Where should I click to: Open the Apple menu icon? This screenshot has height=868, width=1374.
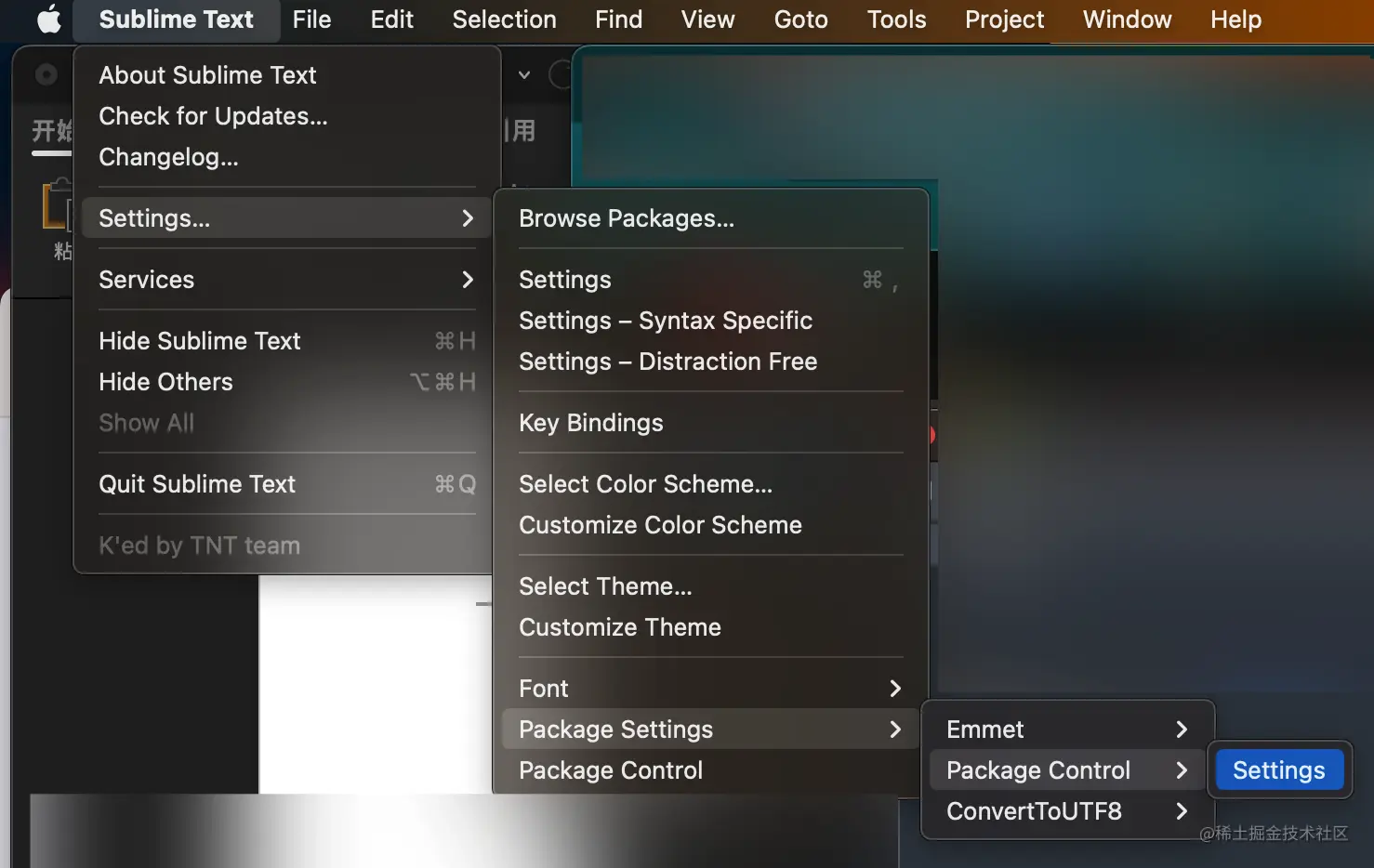pyautogui.click(x=48, y=20)
